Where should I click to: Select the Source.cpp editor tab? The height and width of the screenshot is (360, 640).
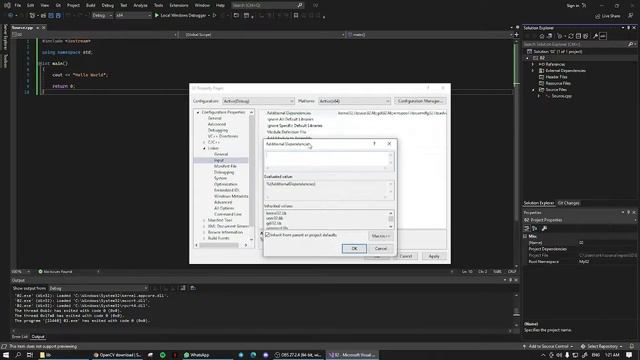pos(22,28)
